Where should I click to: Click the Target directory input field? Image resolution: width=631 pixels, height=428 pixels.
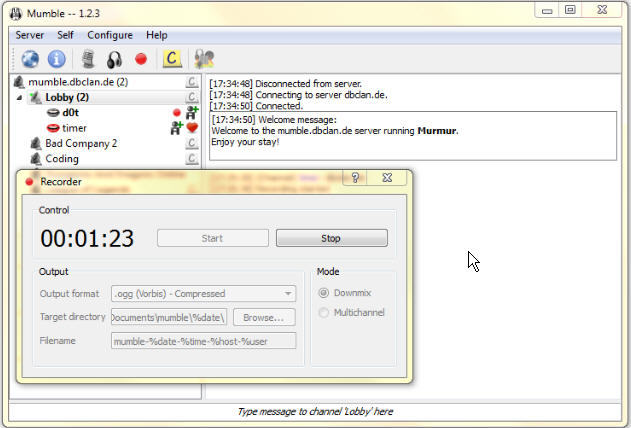(x=169, y=317)
